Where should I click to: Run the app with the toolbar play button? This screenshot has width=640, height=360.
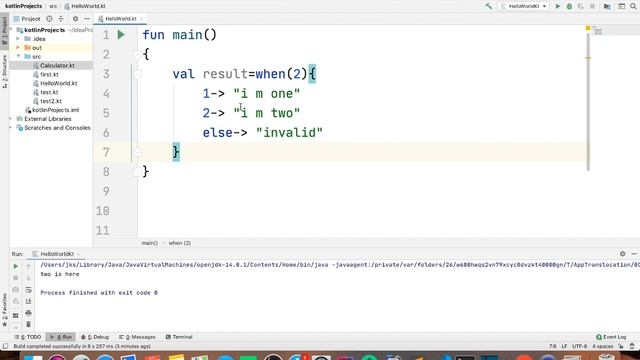(x=558, y=6)
